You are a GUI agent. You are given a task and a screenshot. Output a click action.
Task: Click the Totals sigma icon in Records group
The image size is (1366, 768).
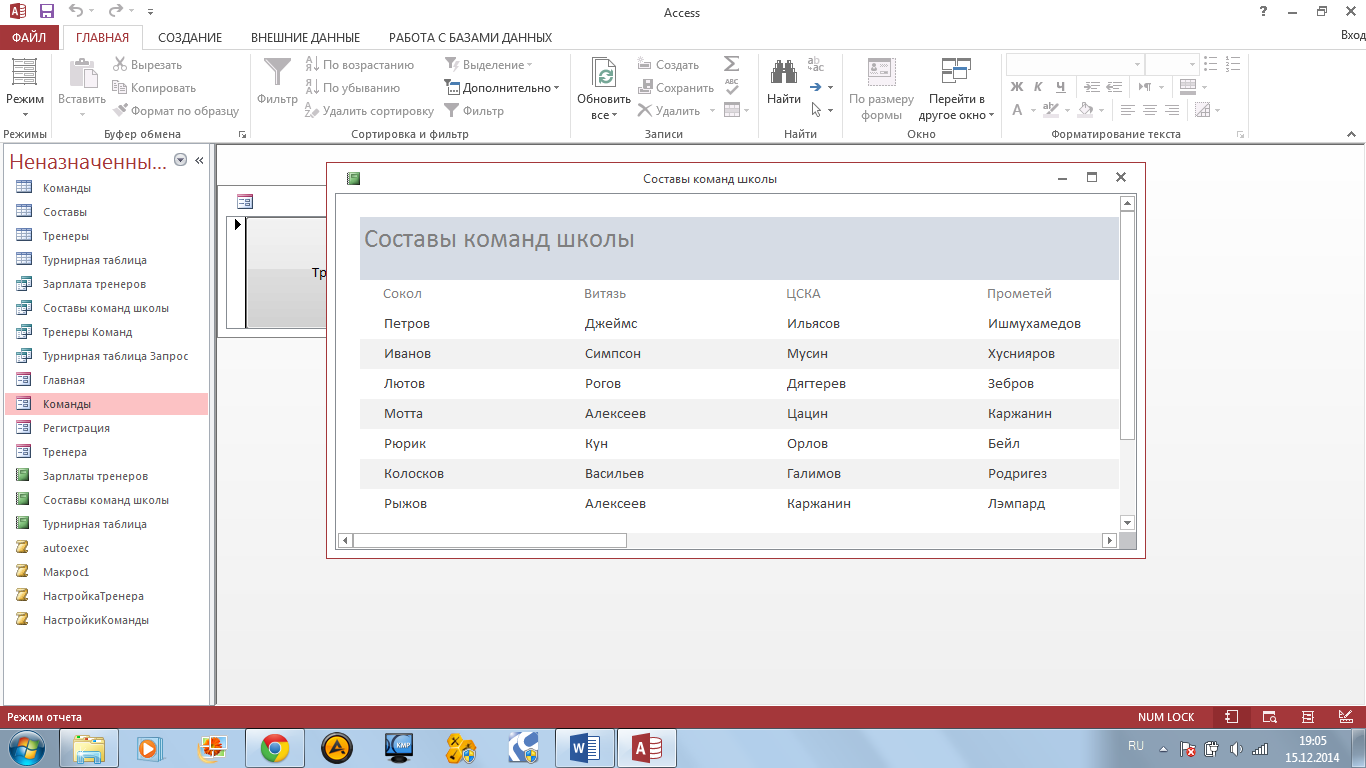(731, 64)
